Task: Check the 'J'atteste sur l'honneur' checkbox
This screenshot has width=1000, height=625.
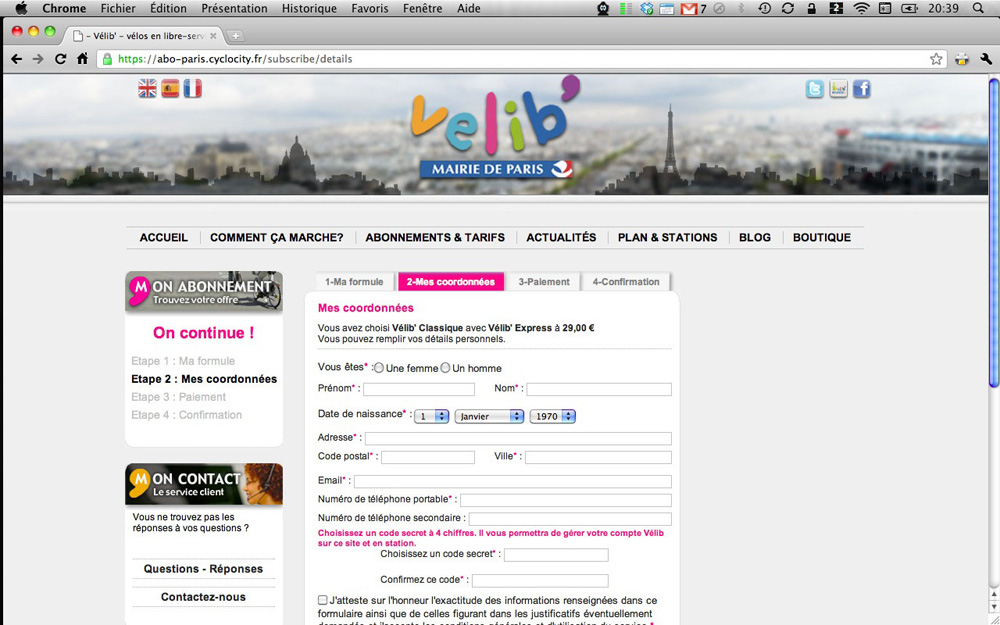Action: click(323, 600)
